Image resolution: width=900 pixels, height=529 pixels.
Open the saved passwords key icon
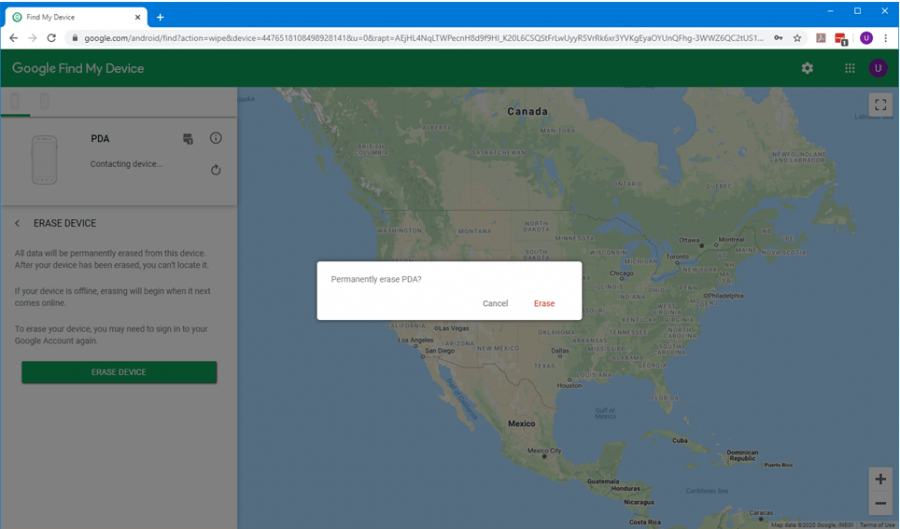[x=778, y=38]
